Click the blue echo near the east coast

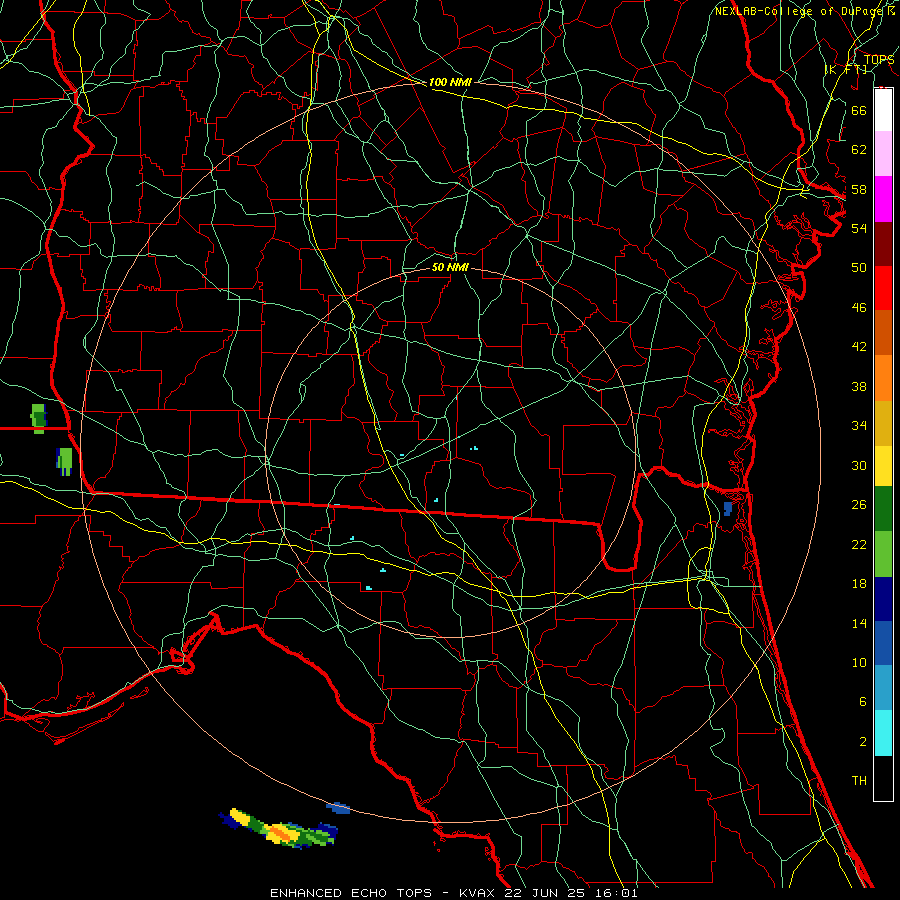tap(728, 509)
